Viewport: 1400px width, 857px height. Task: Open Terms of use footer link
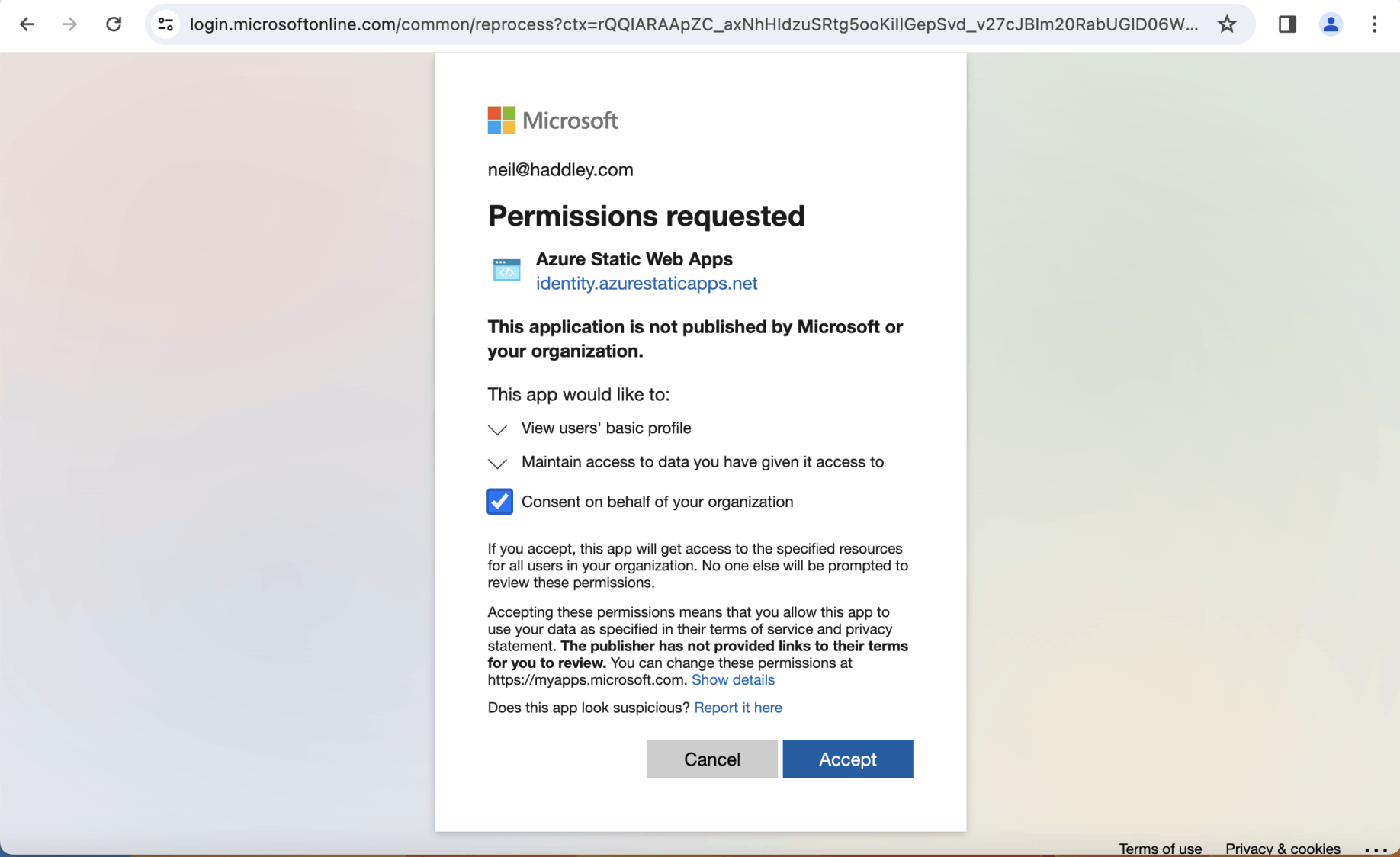pos(1160,849)
